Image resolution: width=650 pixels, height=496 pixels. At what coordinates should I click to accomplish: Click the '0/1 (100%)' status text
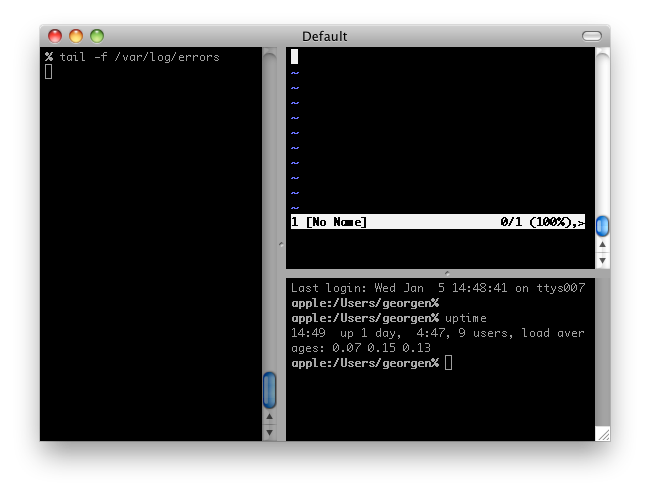[x=538, y=222]
